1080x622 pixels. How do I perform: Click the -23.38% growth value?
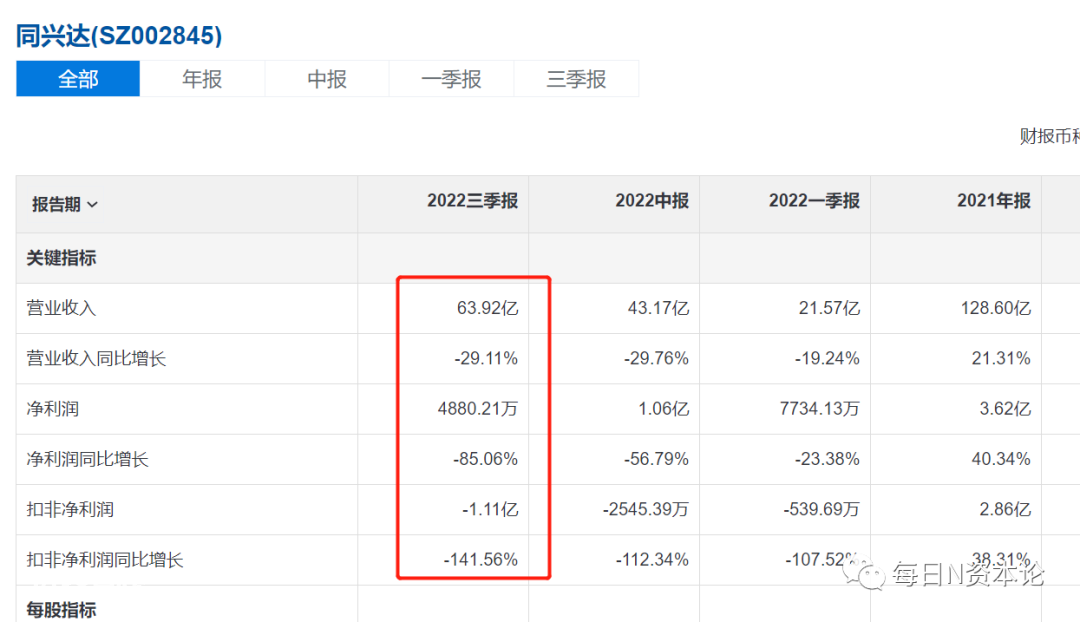click(827, 459)
